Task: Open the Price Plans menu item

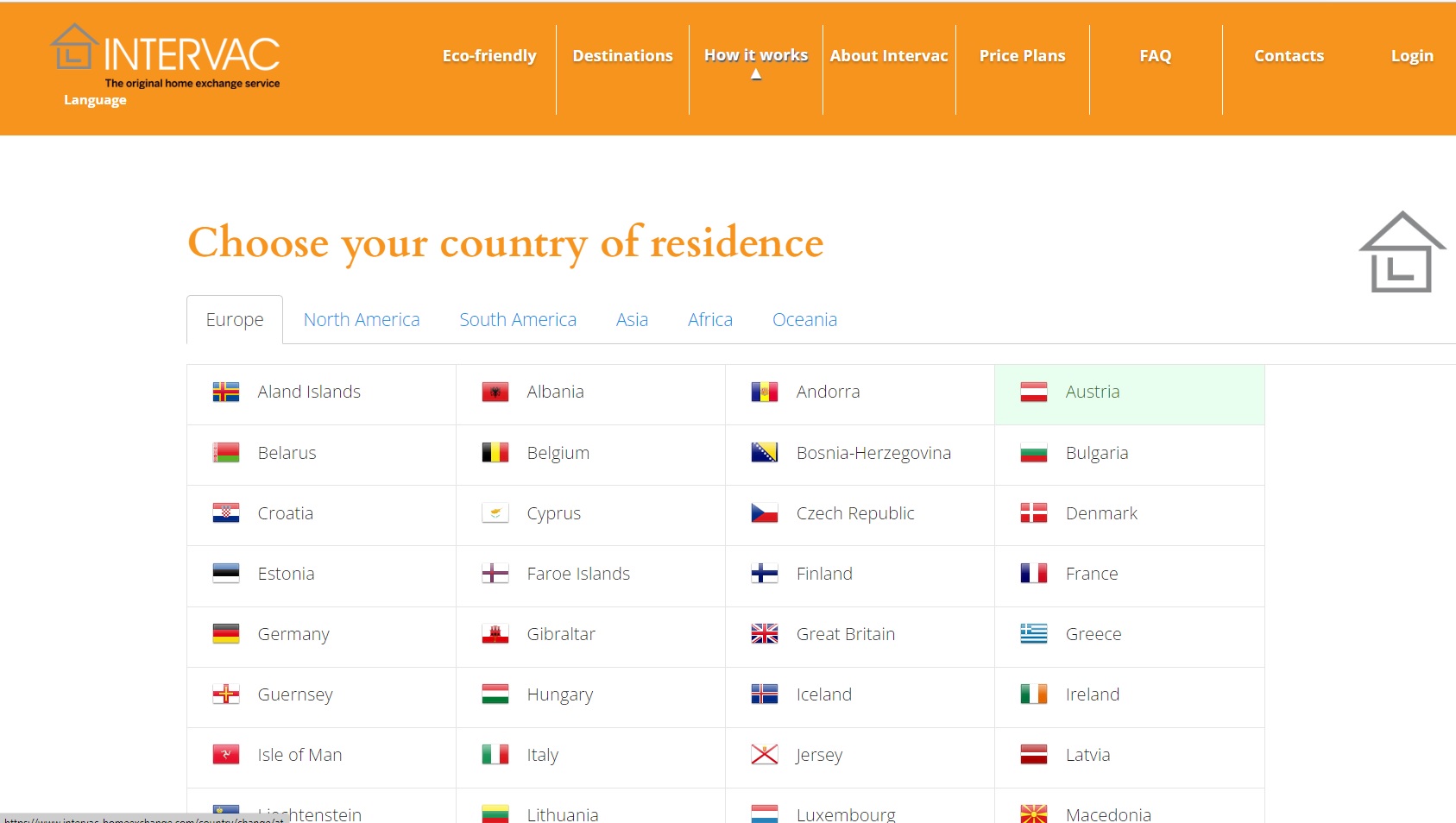Action: coord(1022,56)
